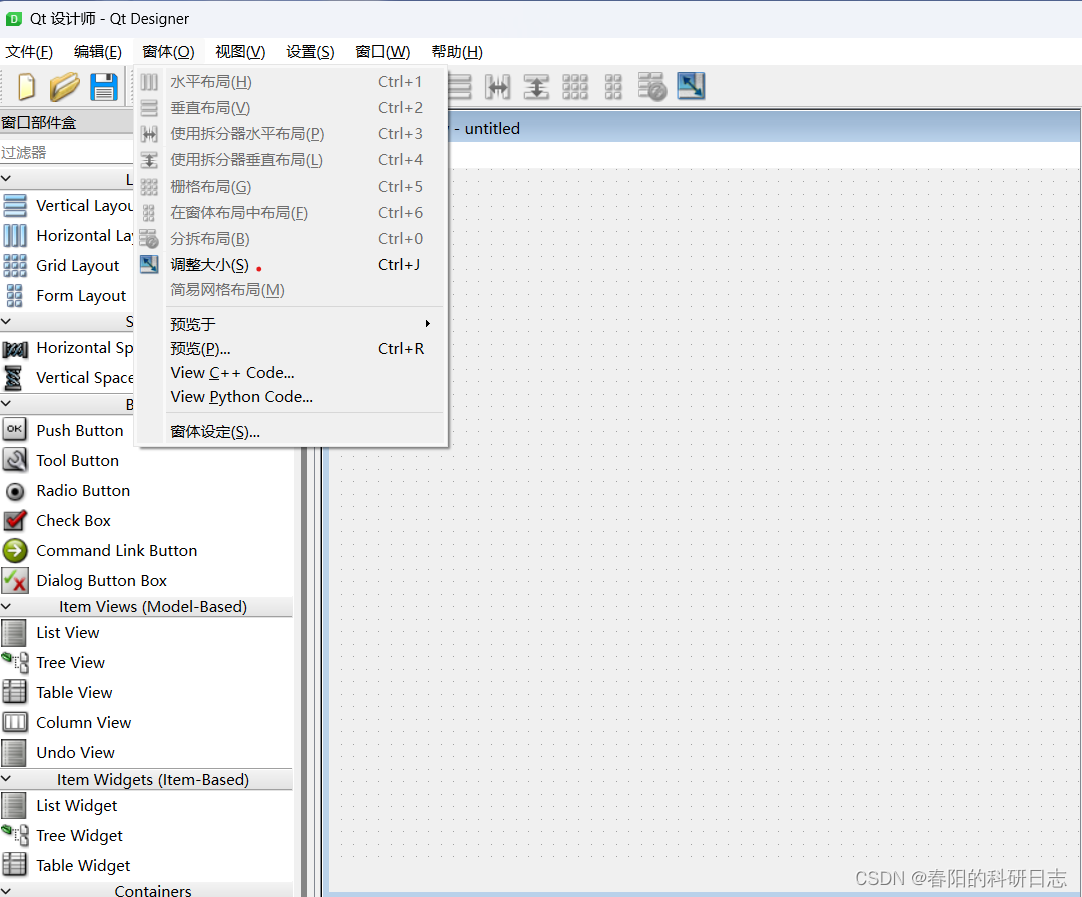The height and width of the screenshot is (897, 1082).
Task: Select the Table Widget icon
Action: click(x=15, y=865)
